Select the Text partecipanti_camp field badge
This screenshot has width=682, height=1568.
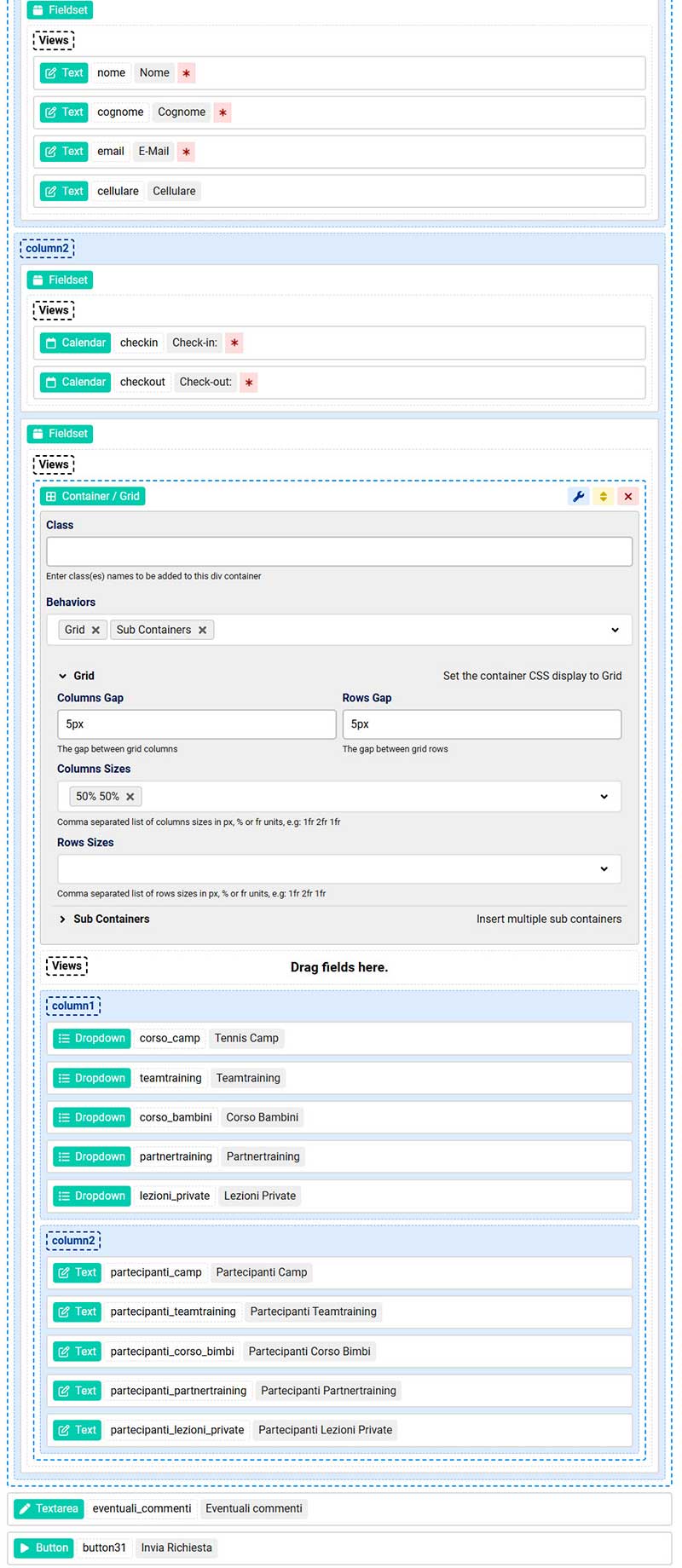pyautogui.click(x=78, y=1273)
